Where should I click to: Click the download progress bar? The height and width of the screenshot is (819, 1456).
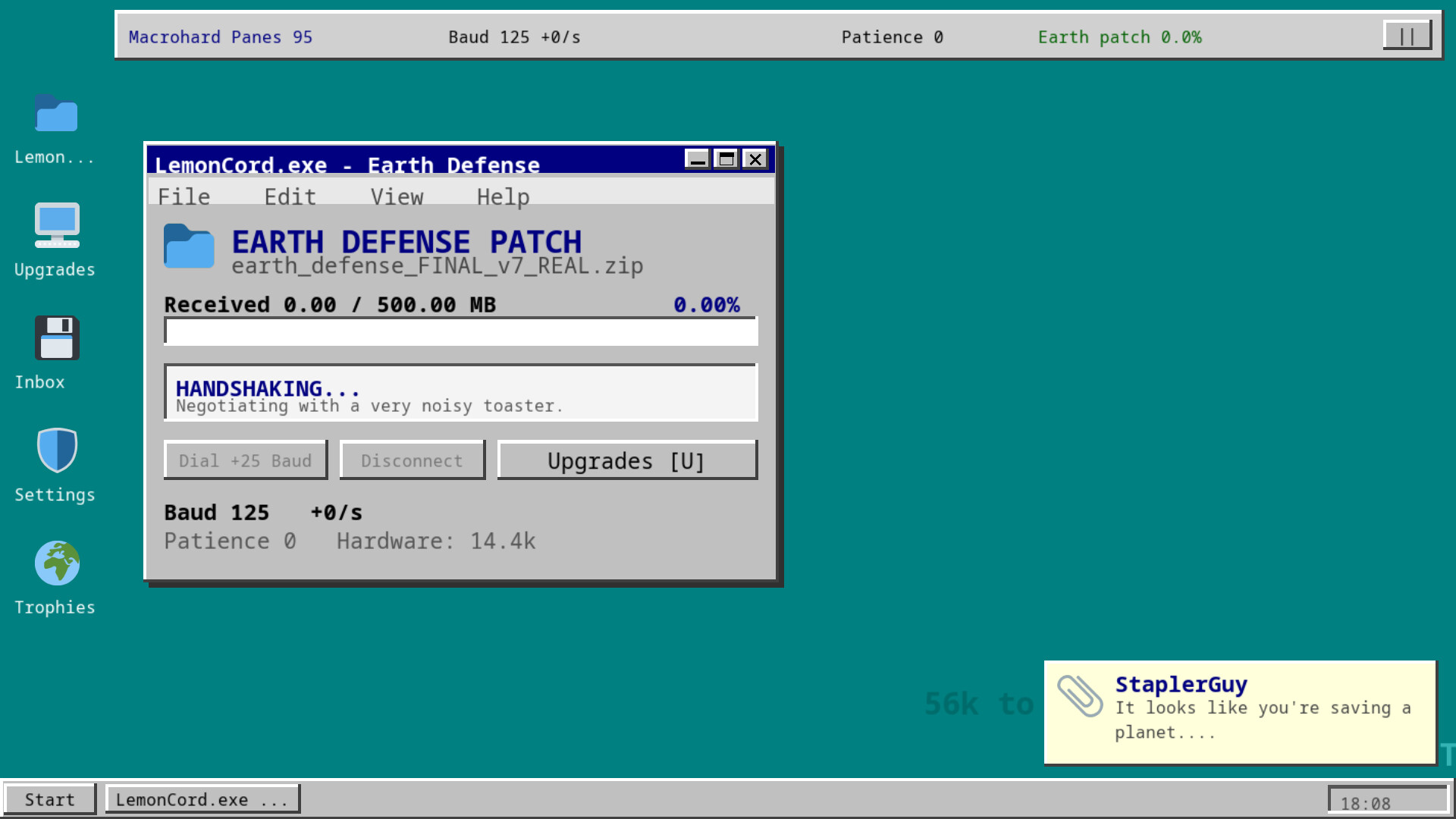[461, 331]
